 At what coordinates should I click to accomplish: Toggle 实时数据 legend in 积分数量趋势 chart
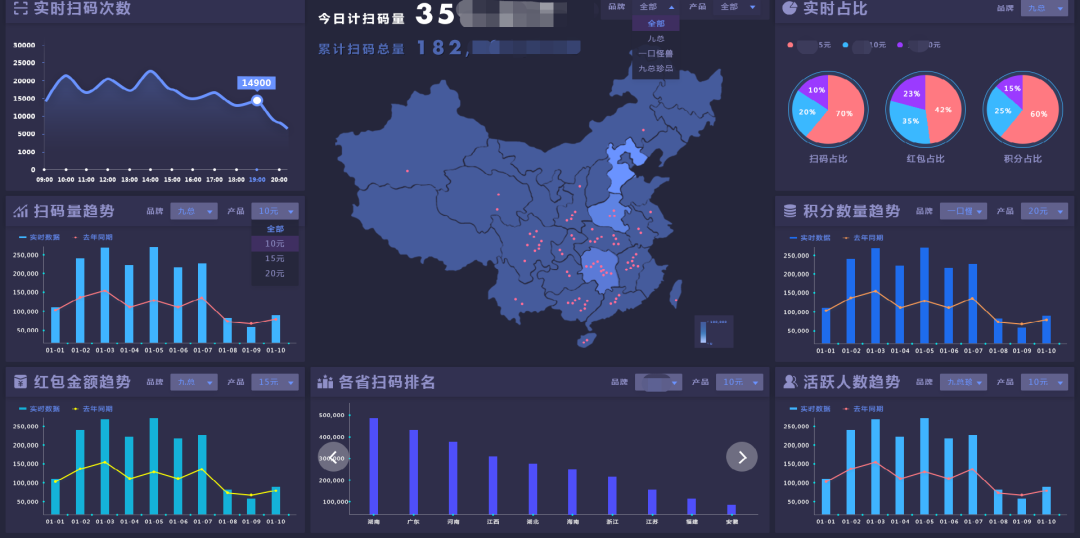(809, 238)
